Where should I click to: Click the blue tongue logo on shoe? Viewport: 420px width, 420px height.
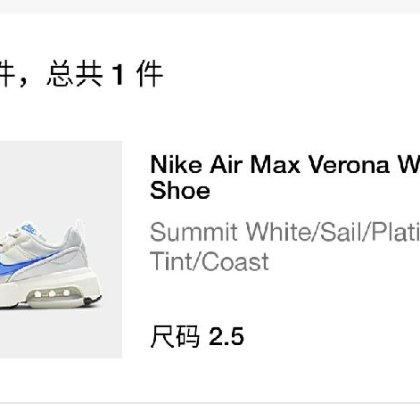coord(29,229)
